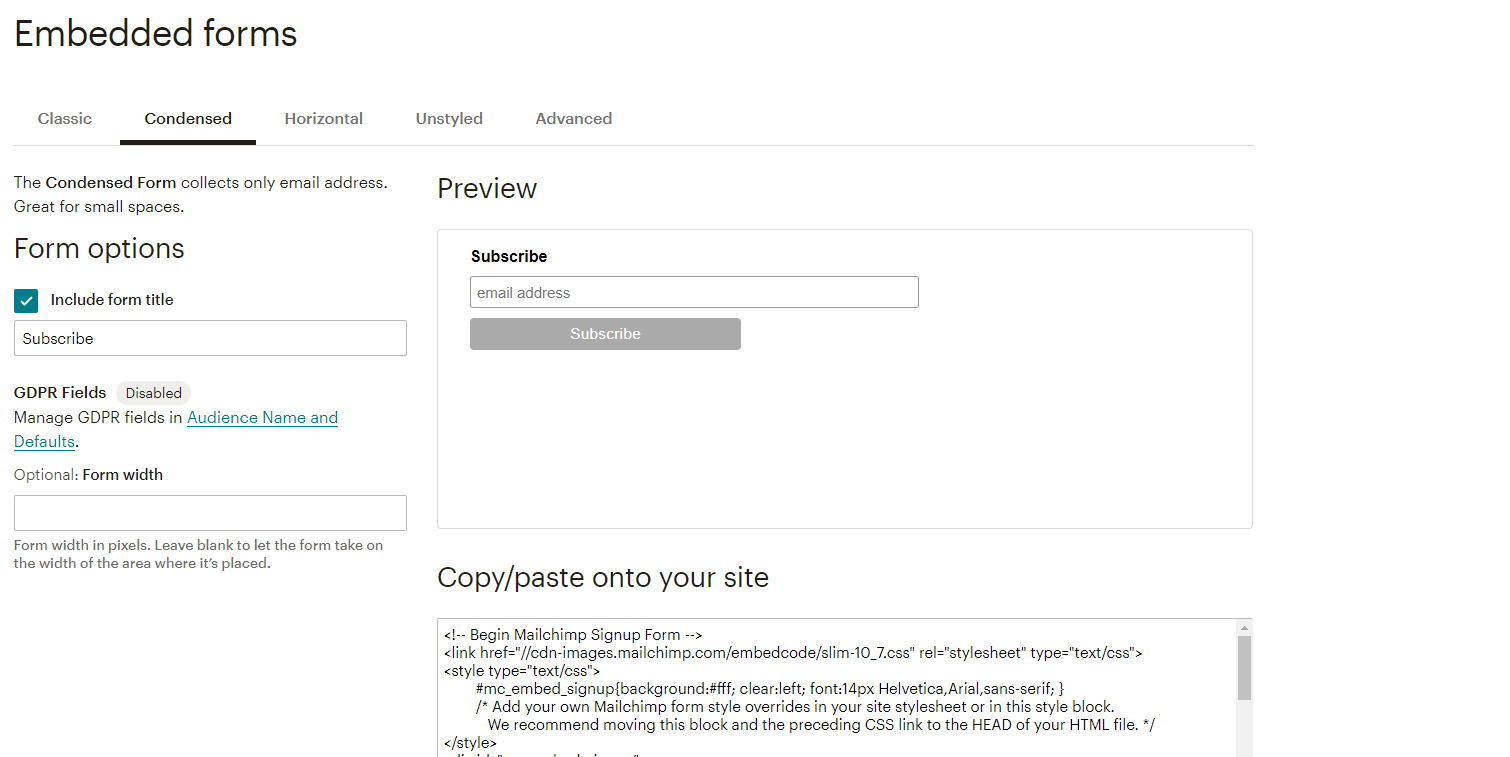
Task: Focus the optional Form width input
Action: (210, 513)
